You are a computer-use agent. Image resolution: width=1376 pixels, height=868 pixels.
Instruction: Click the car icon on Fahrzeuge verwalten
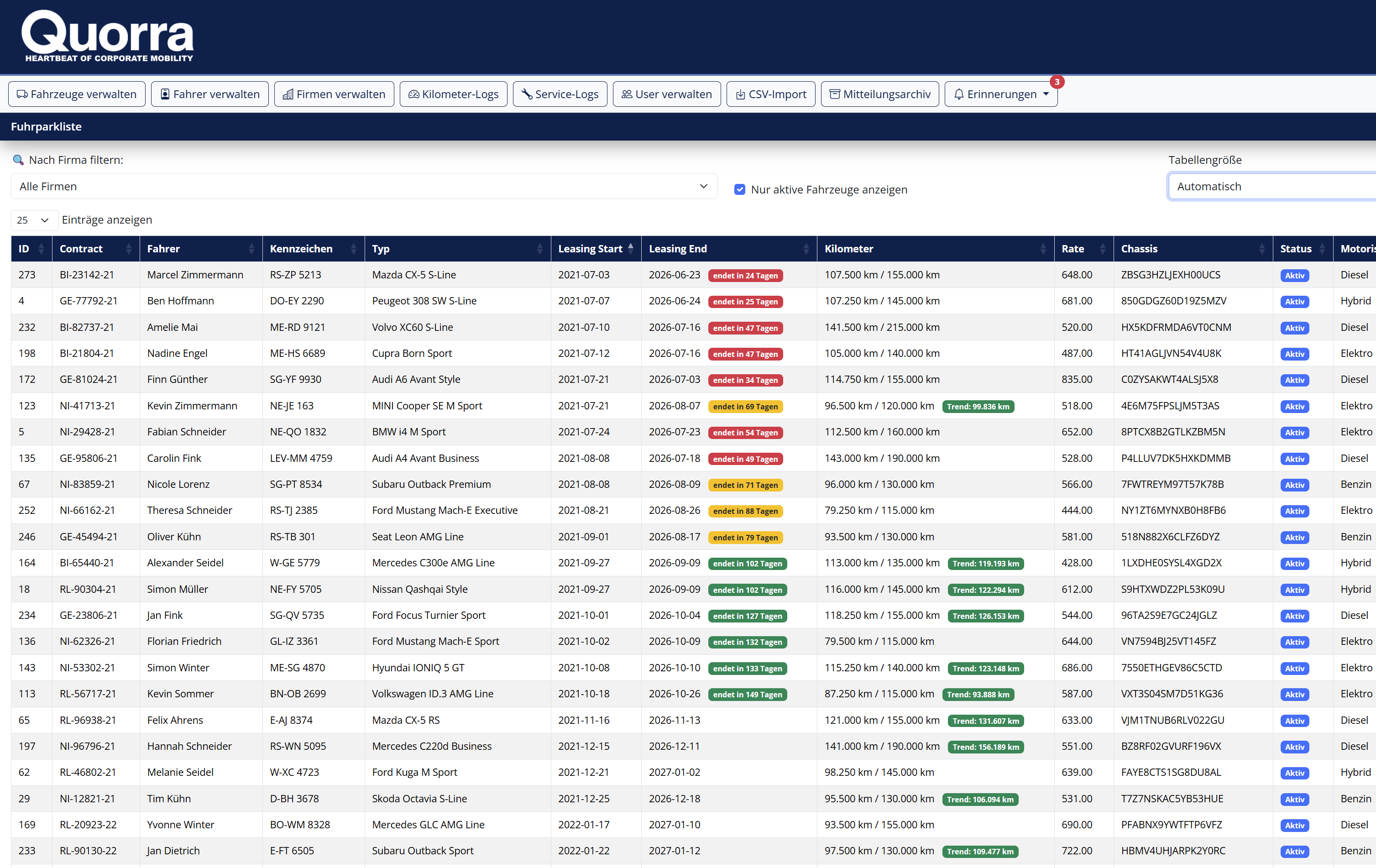(22, 94)
